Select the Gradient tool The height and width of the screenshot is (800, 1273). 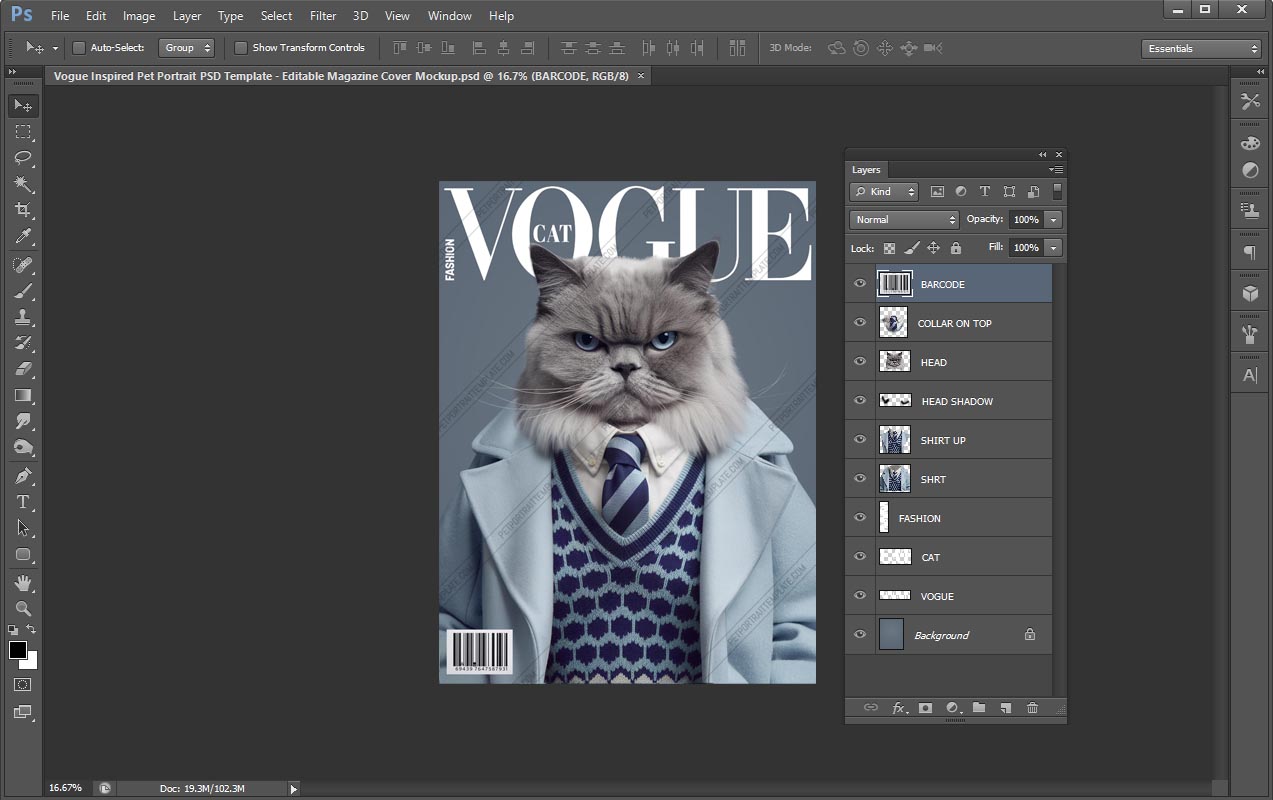pyautogui.click(x=22, y=395)
